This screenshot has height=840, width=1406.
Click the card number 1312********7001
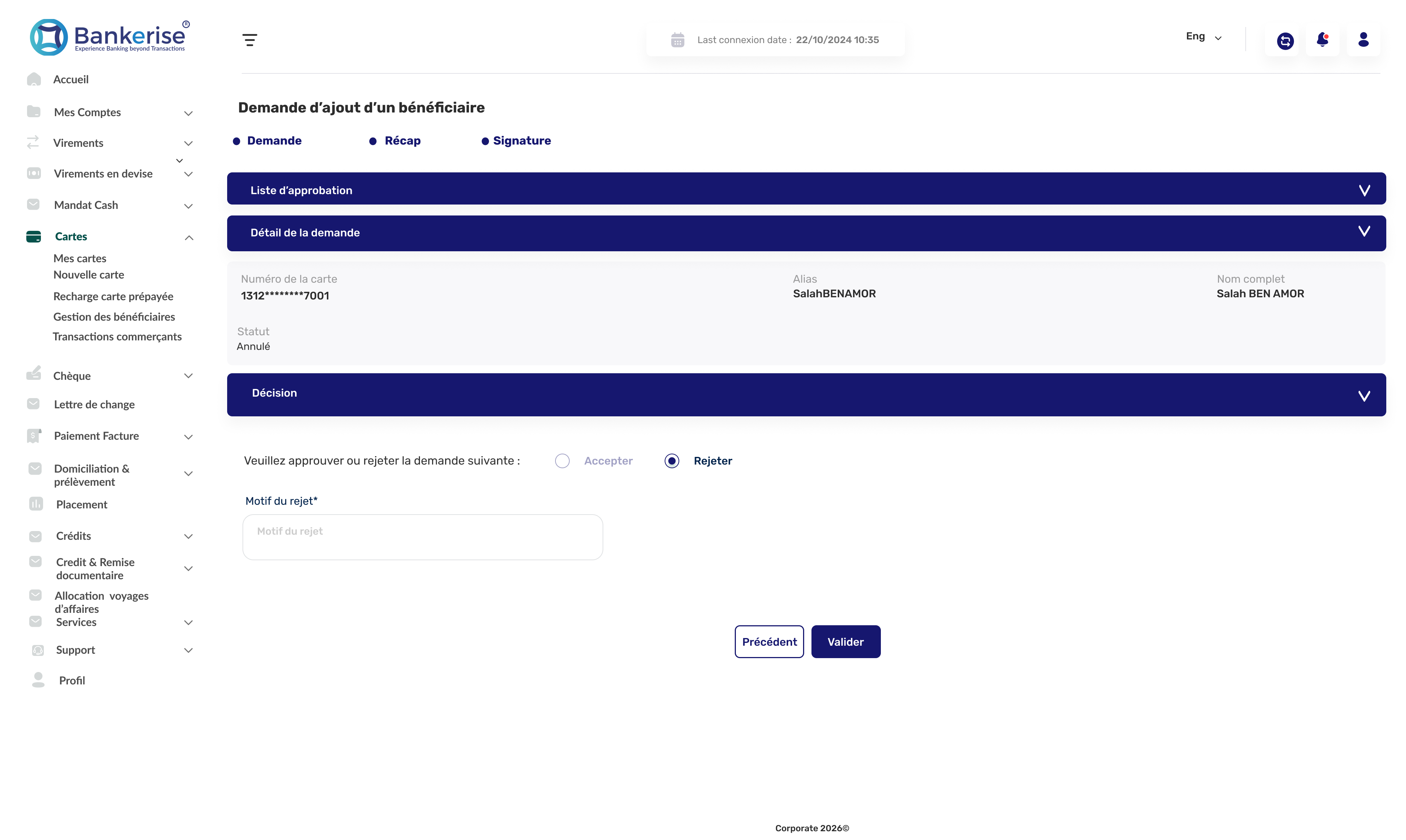pyautogui.click(x=285, y=295)
